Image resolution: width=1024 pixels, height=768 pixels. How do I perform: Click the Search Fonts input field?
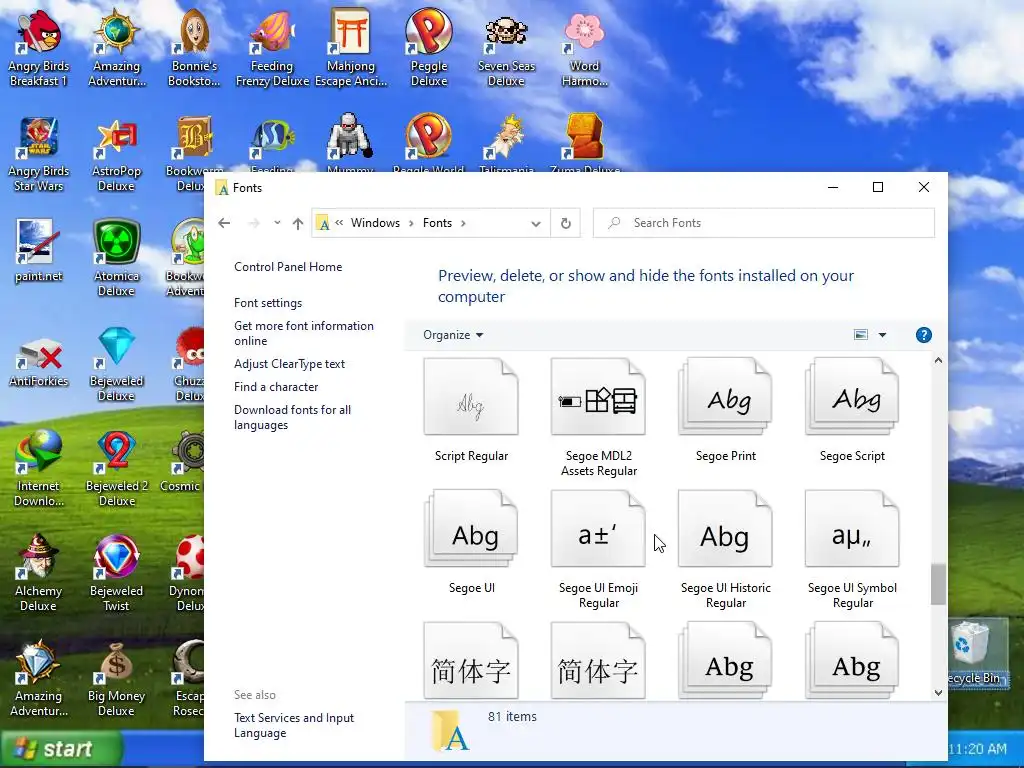coord(764,223)
